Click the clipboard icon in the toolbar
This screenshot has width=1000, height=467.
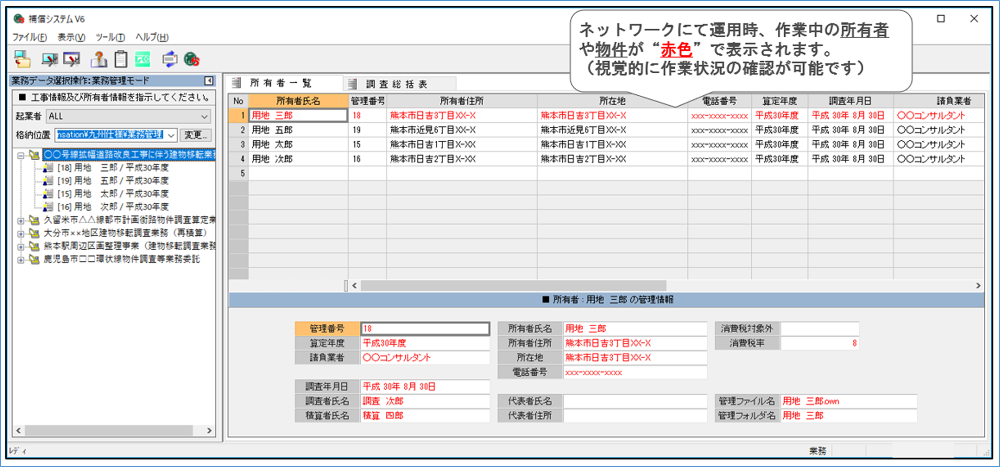coord(121,60)
